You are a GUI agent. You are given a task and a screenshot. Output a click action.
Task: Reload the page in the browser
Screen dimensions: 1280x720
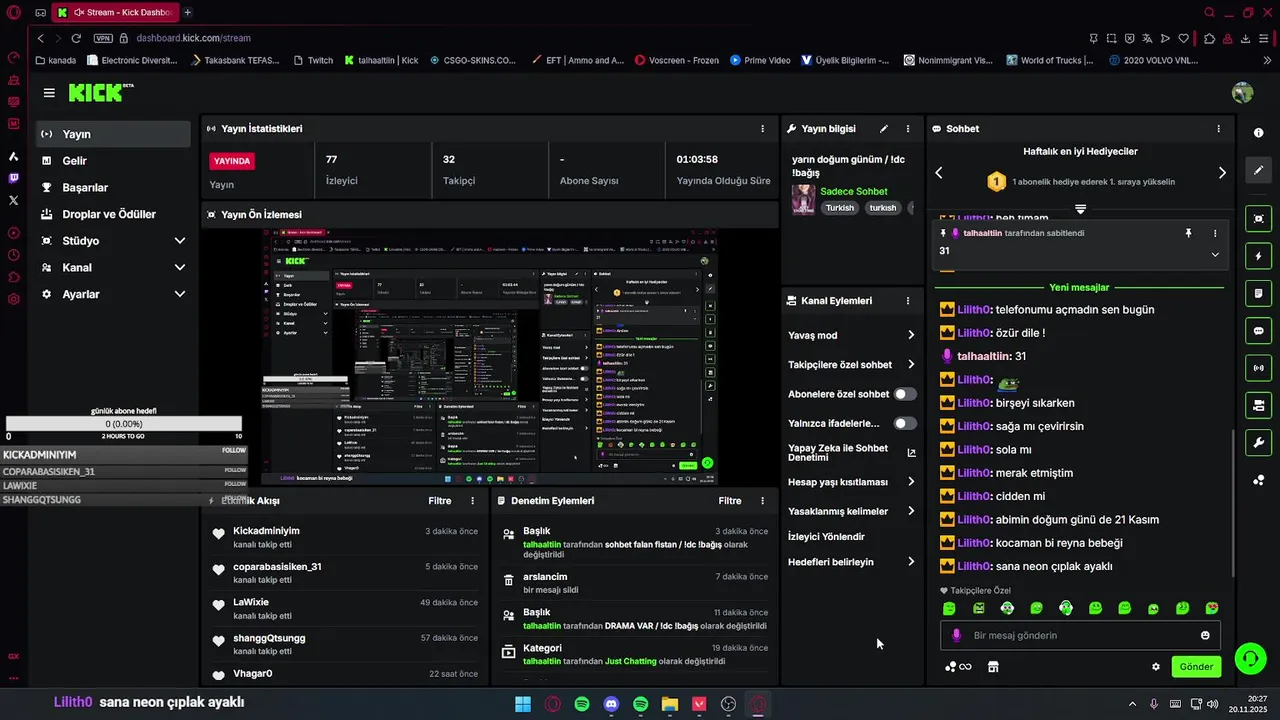click(76, 38)
